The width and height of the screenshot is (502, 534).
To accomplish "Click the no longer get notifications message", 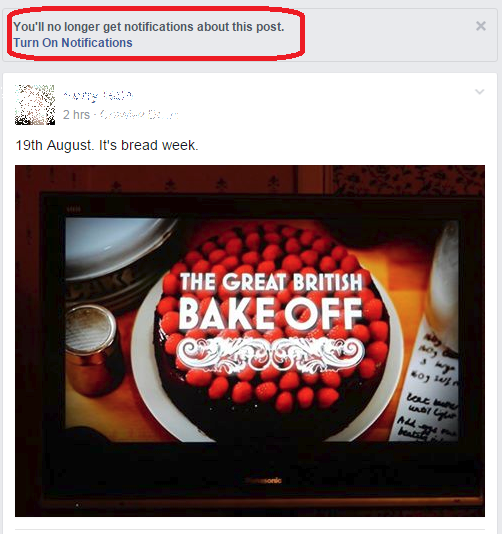I will (148, 27).
